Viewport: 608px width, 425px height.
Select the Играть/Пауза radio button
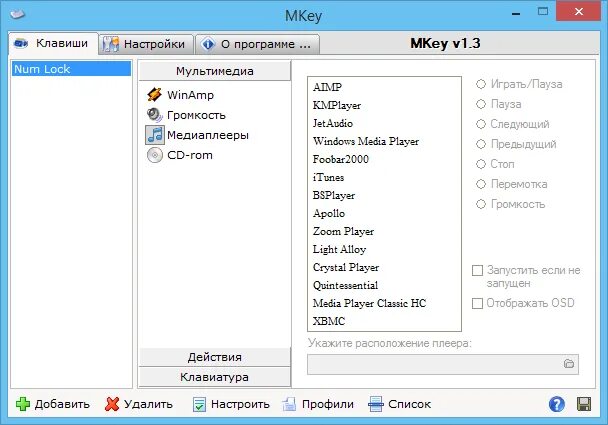pos(481,84)
